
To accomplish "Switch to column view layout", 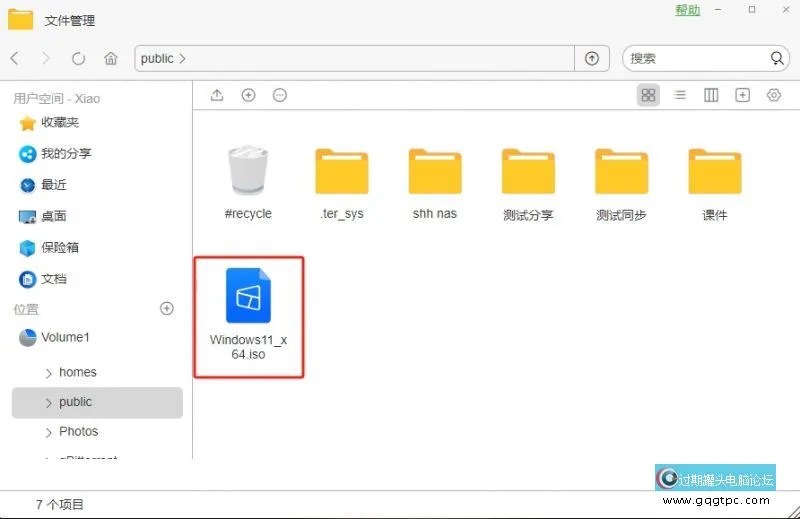I will [711, 95].
